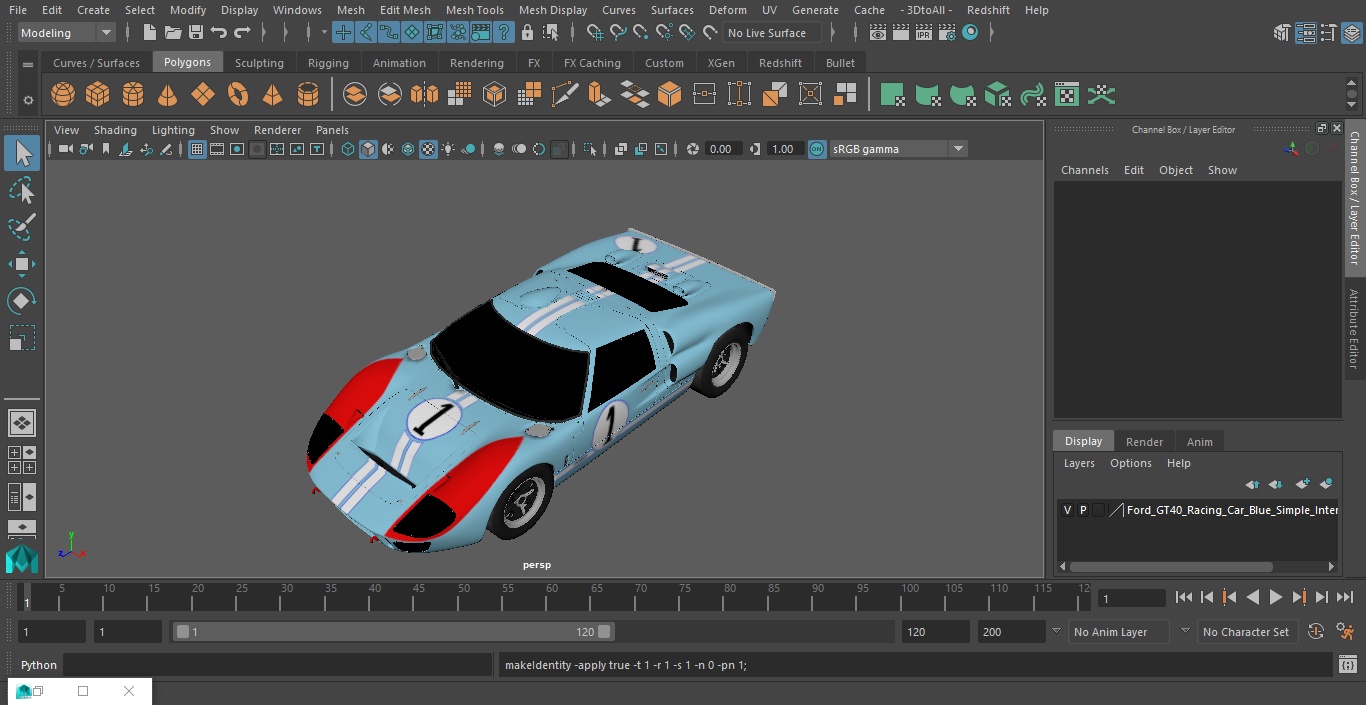Switch to the Rigging shelf tab

328,63
